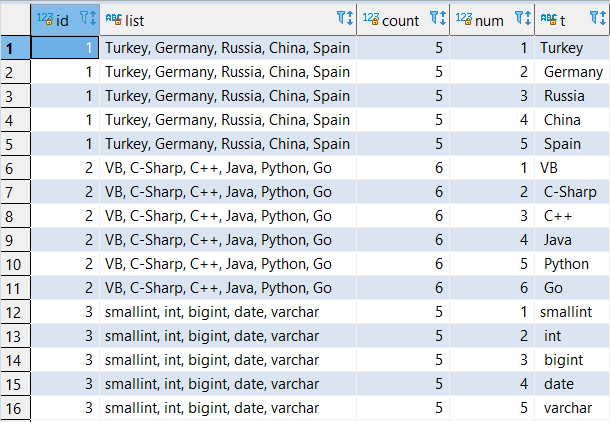The width and height of the screenshot is (610, 422).
Task: Select row number 4 header
Action: (15, 120)
